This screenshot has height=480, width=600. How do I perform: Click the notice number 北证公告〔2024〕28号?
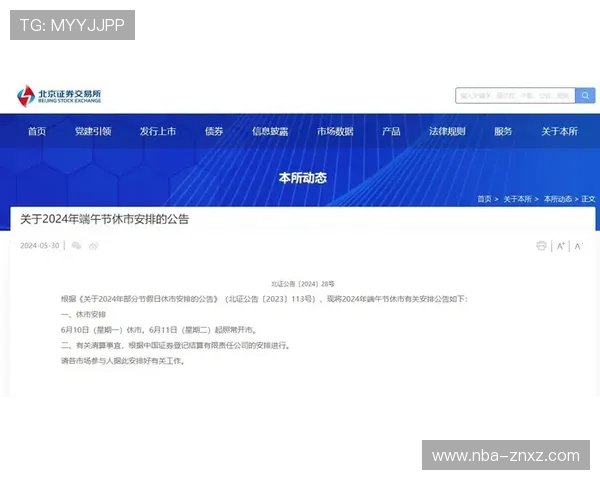pyautogui.click(x=303, y=284)
